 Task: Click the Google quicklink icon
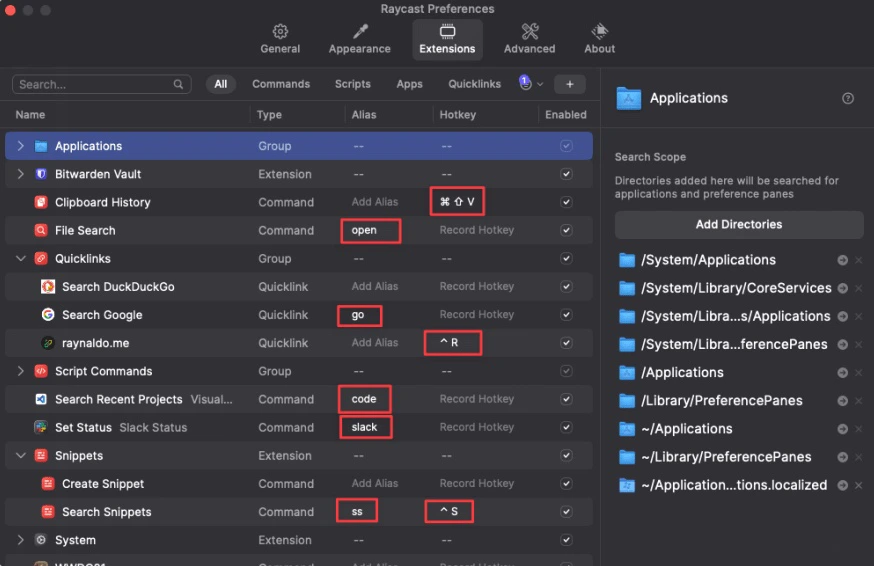pos(48,315)
